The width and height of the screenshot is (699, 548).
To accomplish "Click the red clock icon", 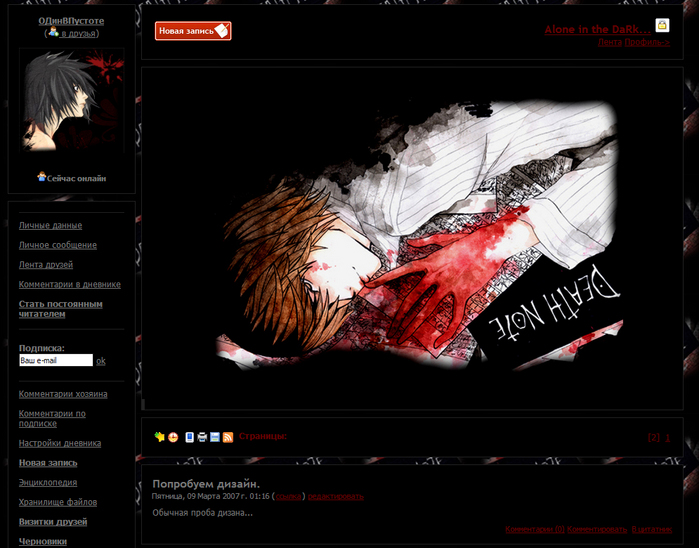I will click(x=173, y=437).
